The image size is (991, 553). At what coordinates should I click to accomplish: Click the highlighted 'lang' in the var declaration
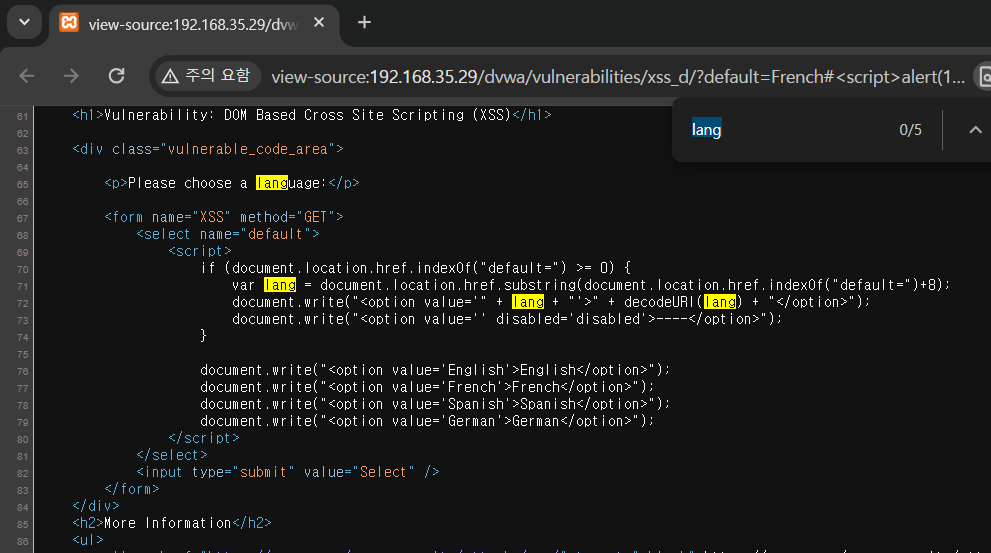point(280,285)
